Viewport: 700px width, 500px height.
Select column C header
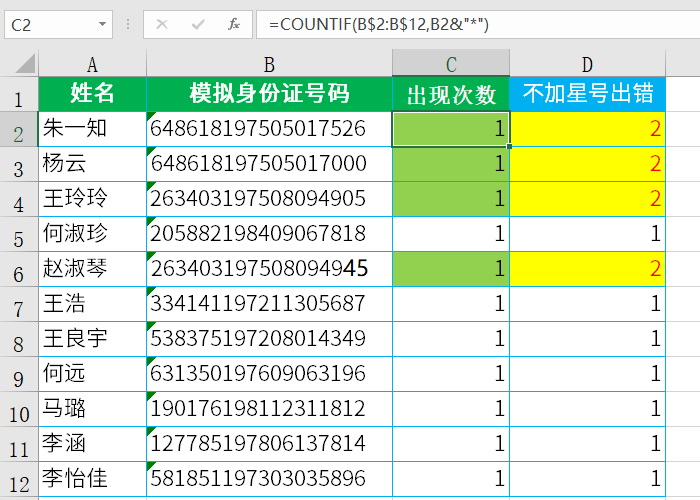point(451,64)
